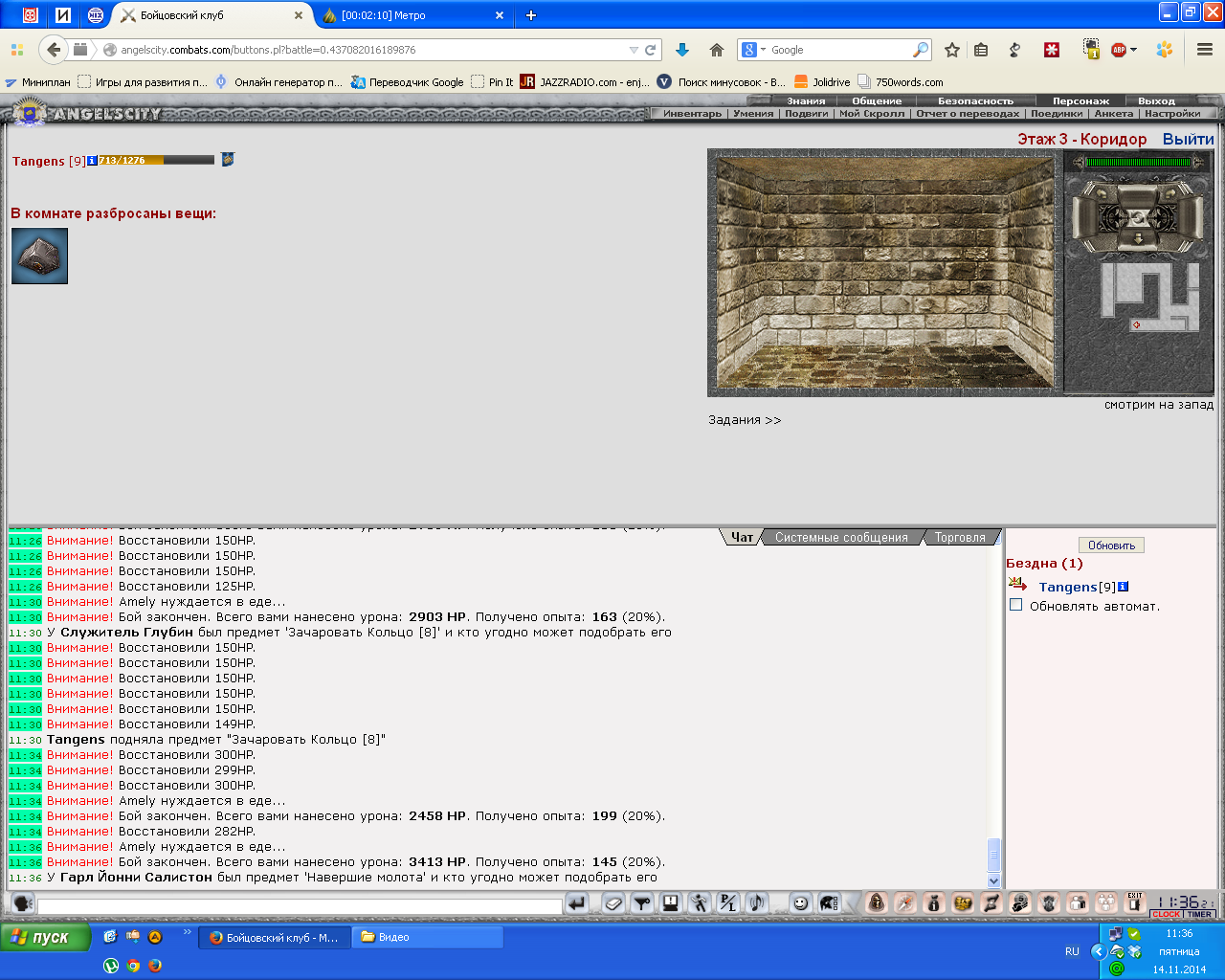Open the Переводчик Google bookmark
The width and height of the screenshot is (1225, 980).
[x=407, y=82]
